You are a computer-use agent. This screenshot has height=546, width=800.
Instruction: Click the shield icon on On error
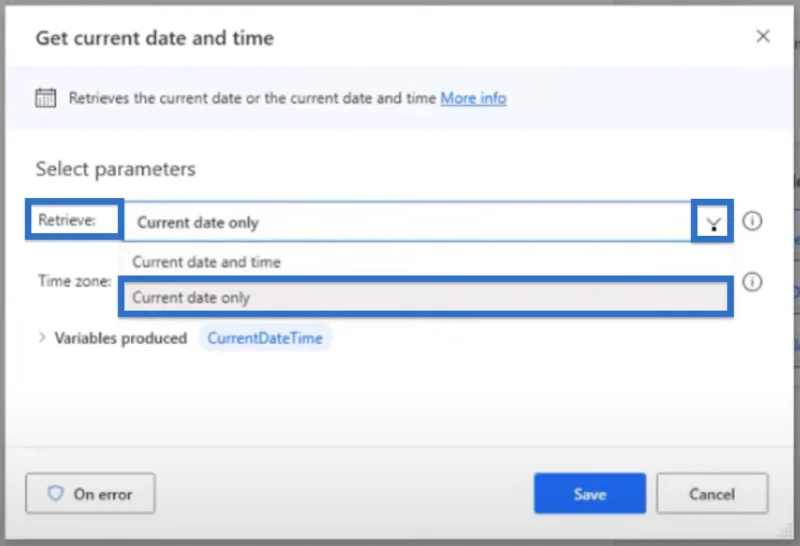pyautogui.click(x=56, y=493)
